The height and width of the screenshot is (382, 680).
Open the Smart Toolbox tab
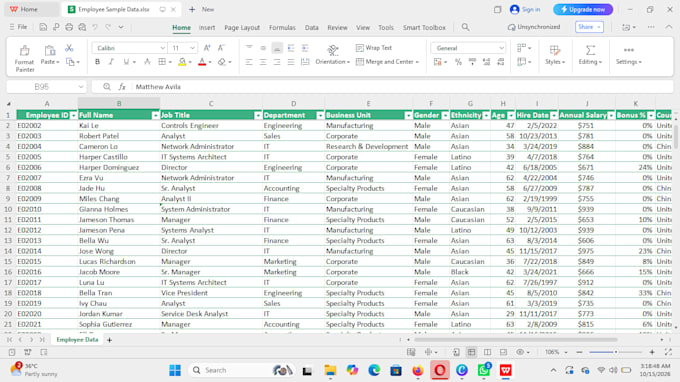click(424, 27)
